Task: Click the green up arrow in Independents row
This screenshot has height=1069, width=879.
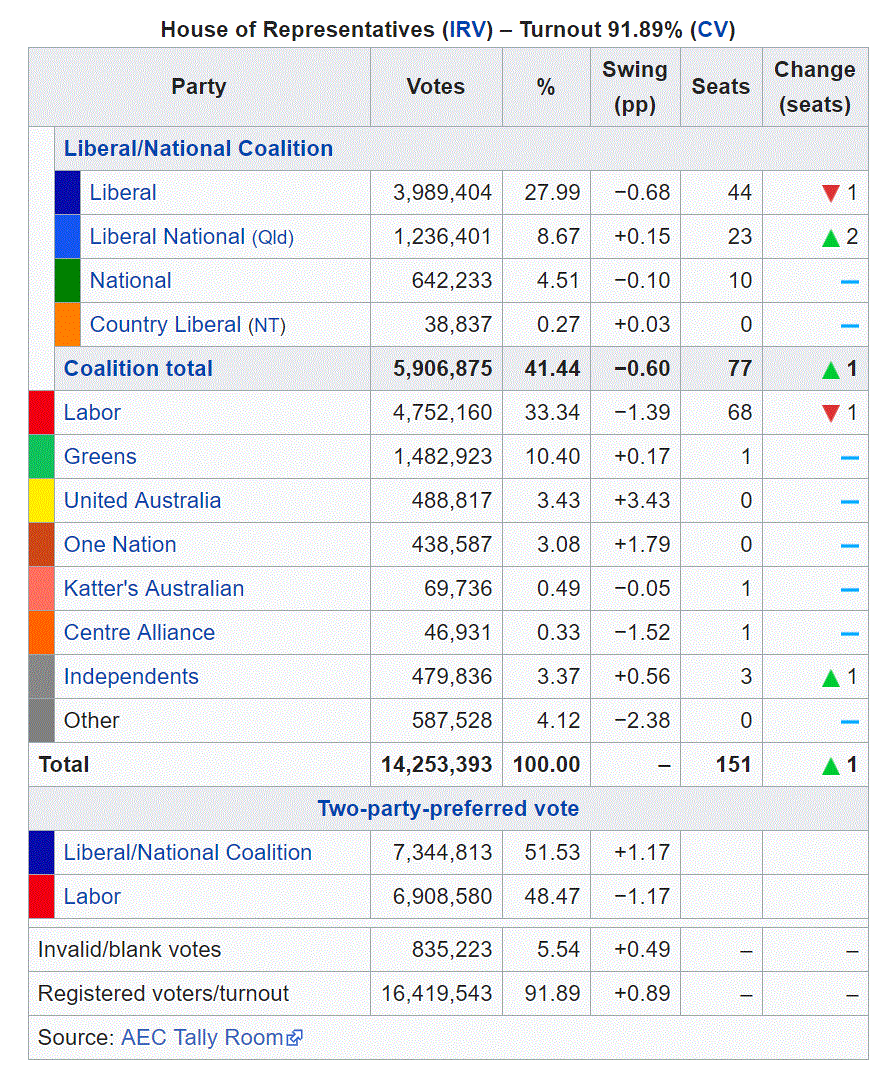Action: (830, 678)
